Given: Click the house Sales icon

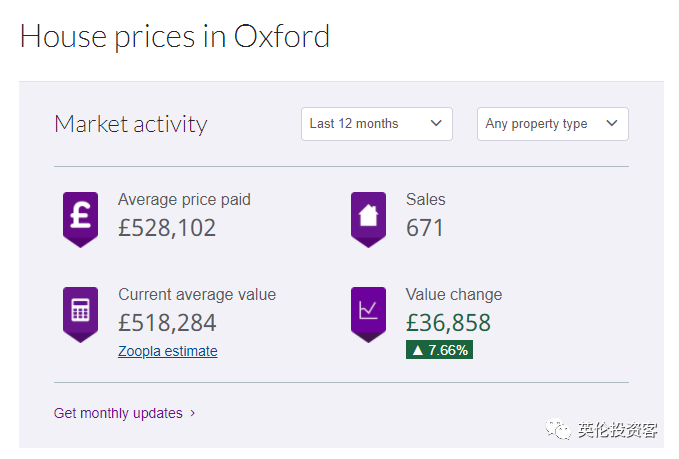Looking at the screenshot, I should point(368,217).
